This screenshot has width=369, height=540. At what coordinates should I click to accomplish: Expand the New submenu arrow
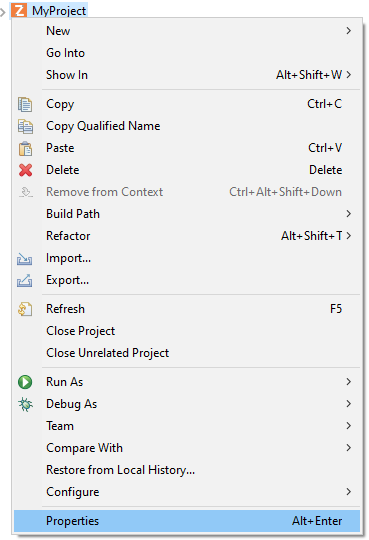point(349,31)
